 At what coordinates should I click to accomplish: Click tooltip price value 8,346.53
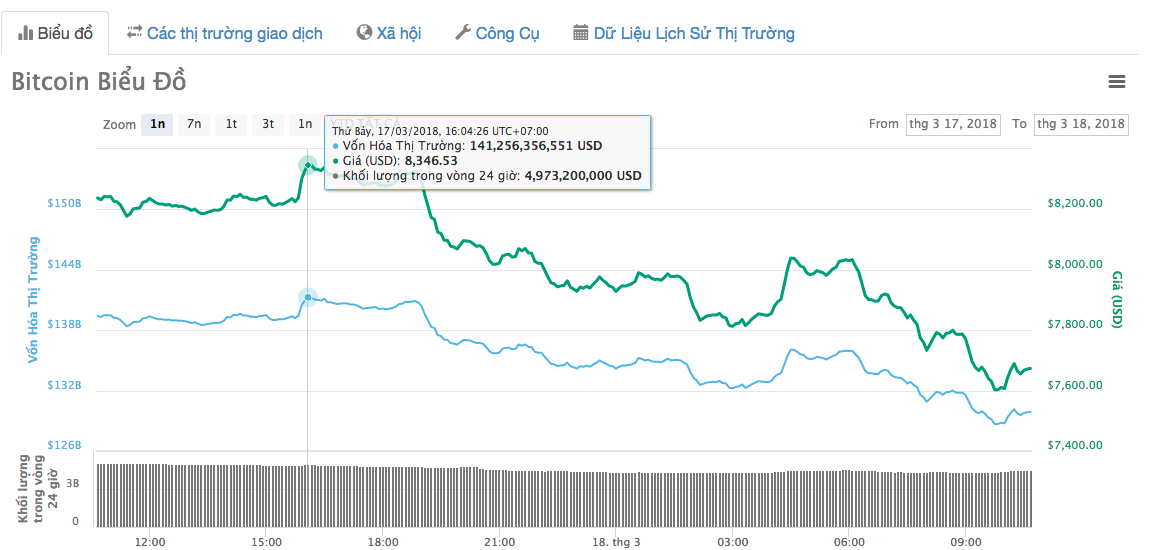[431, 161]
